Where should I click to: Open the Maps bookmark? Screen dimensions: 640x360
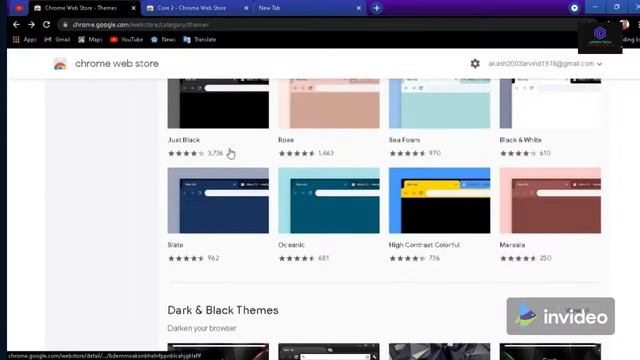click(x=90, y=40)
